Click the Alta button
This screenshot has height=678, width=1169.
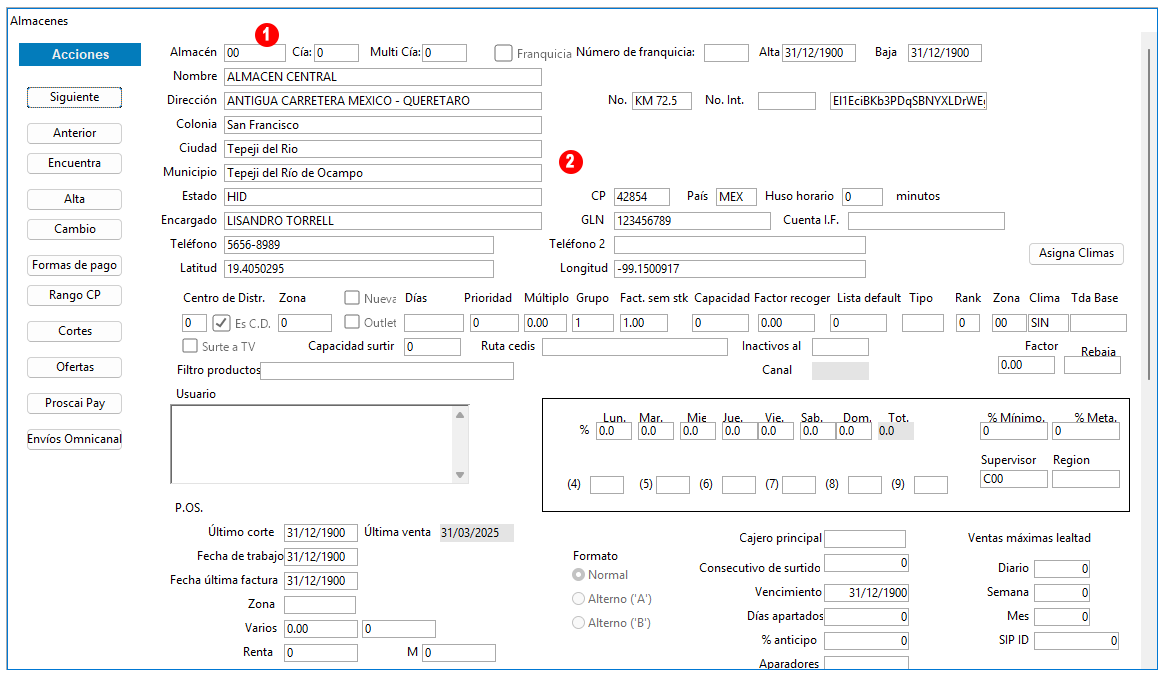[75, 199]
